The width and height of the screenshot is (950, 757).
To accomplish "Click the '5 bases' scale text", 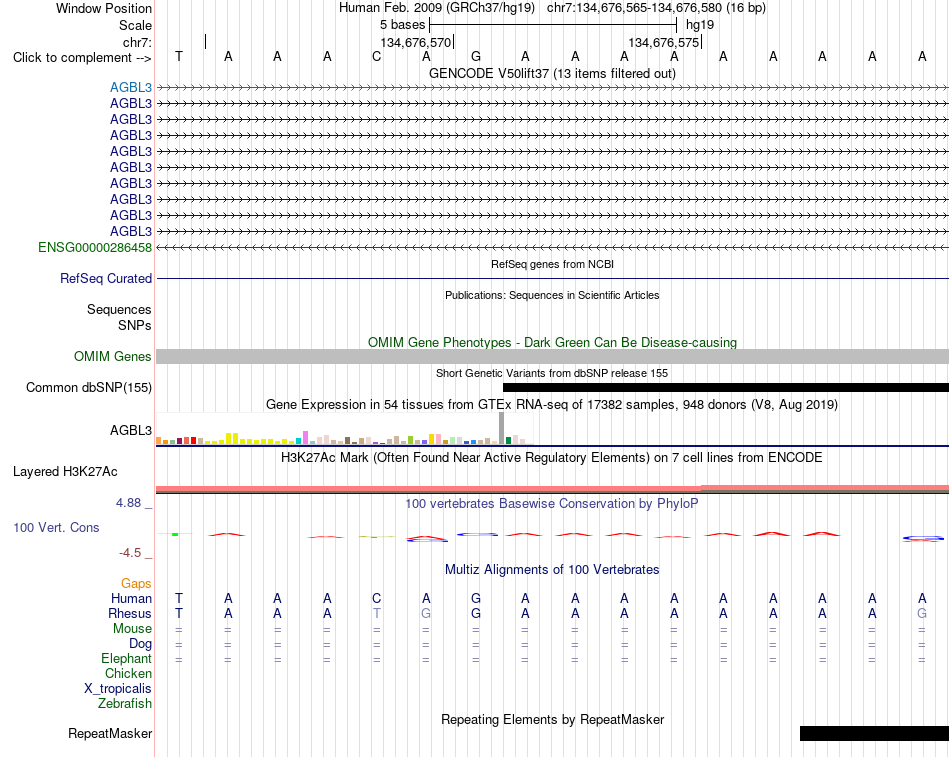I will pos(403,25).
